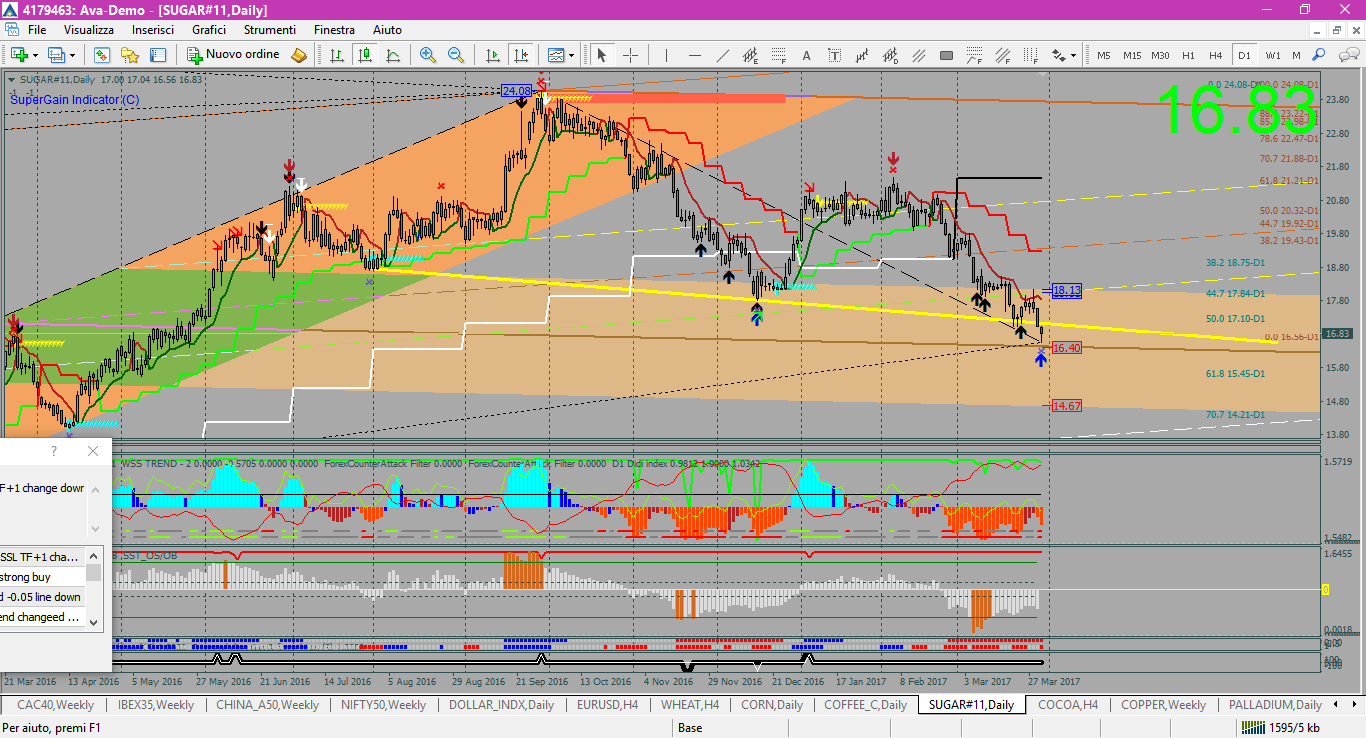Screen dimensions: 1366x738
Task: Switch timeframe to H1
Action: (x=1188, y=55)
